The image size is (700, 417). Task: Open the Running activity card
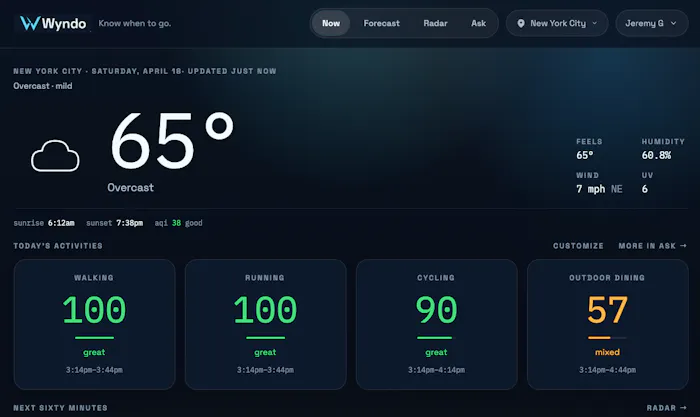click(265, 325)
